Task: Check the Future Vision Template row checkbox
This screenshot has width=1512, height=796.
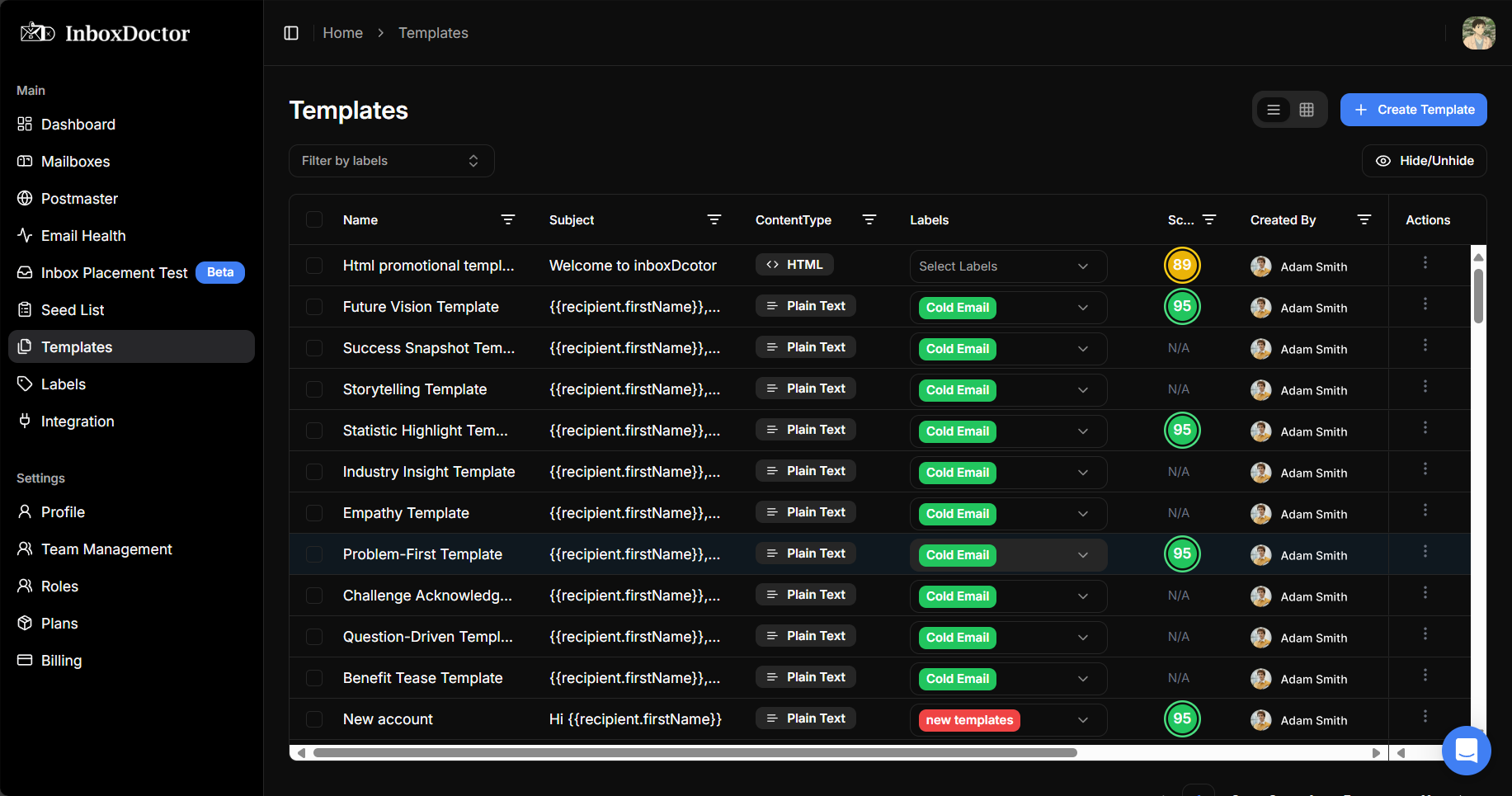Action: tap(314, 307)
